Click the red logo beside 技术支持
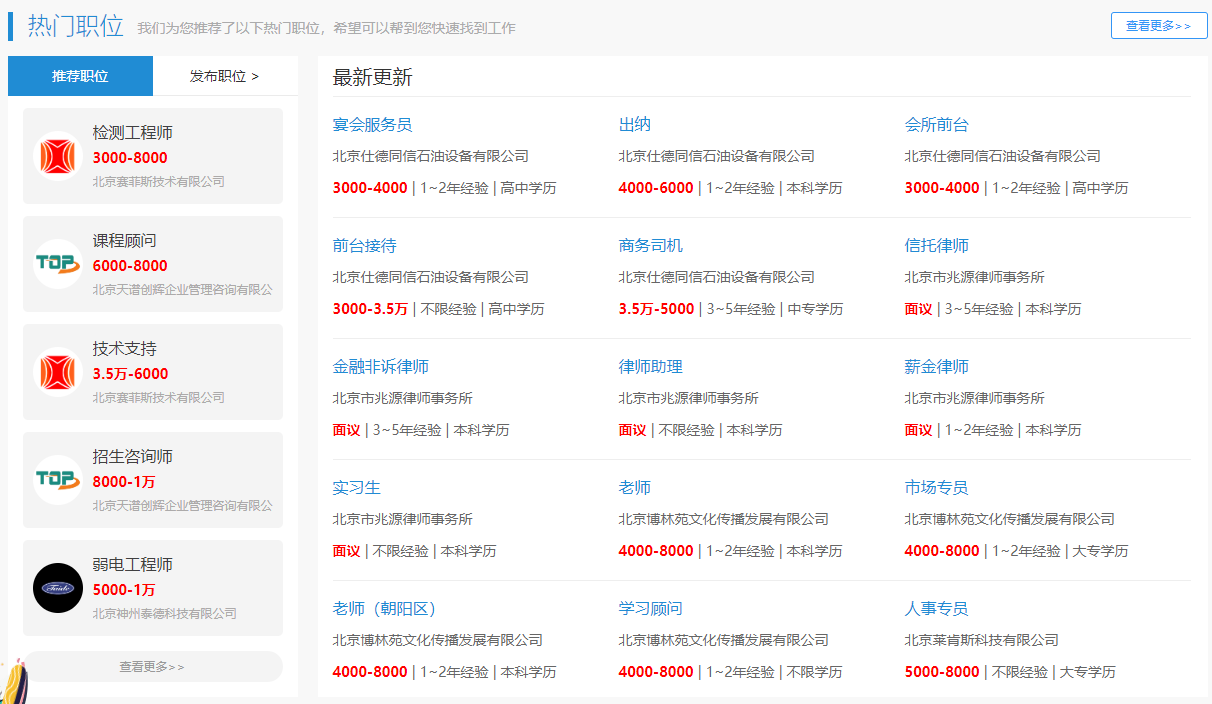The width and height of the screenshot is (1212, 704). click(58, 372)
